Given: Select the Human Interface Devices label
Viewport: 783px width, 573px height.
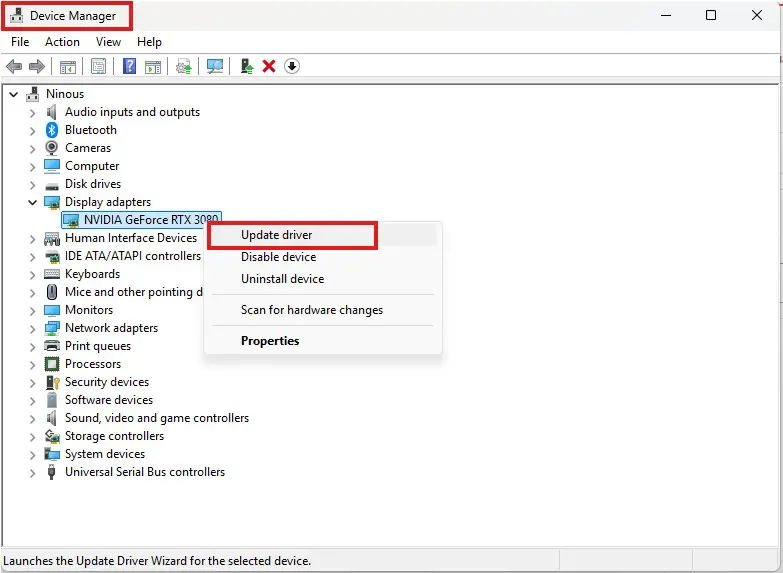Looking at the screenshot, I should 131,238.
